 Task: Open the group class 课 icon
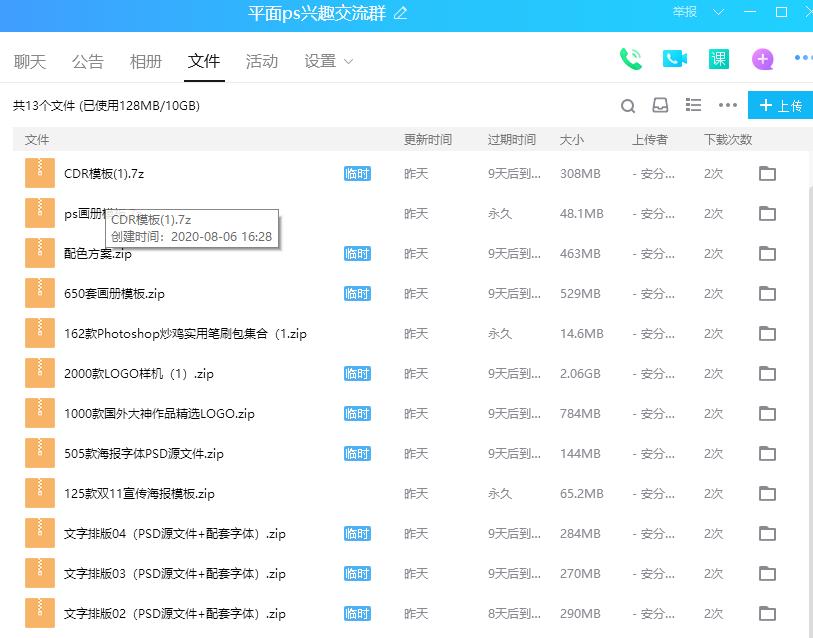click(718, 58)
